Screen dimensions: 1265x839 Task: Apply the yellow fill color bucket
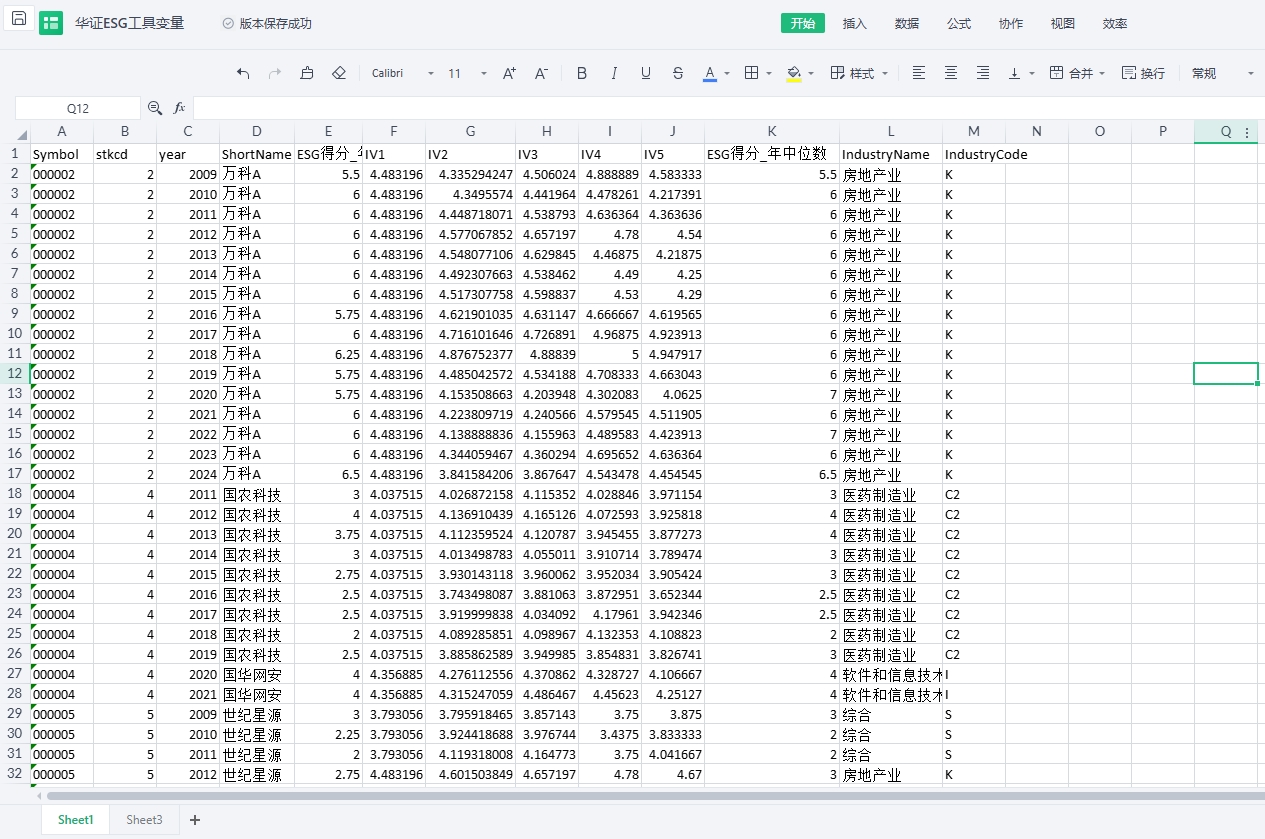(x=794, y=73)
